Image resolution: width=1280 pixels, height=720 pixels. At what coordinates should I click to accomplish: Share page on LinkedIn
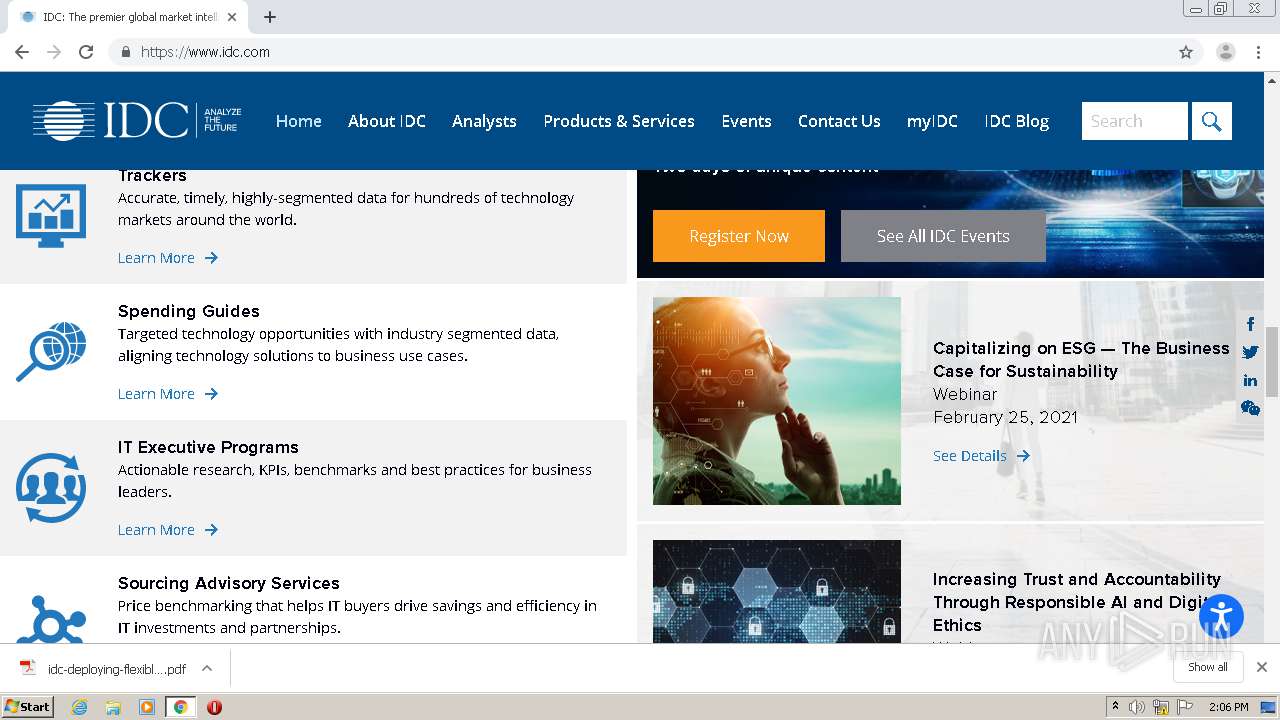(1250, 380)
